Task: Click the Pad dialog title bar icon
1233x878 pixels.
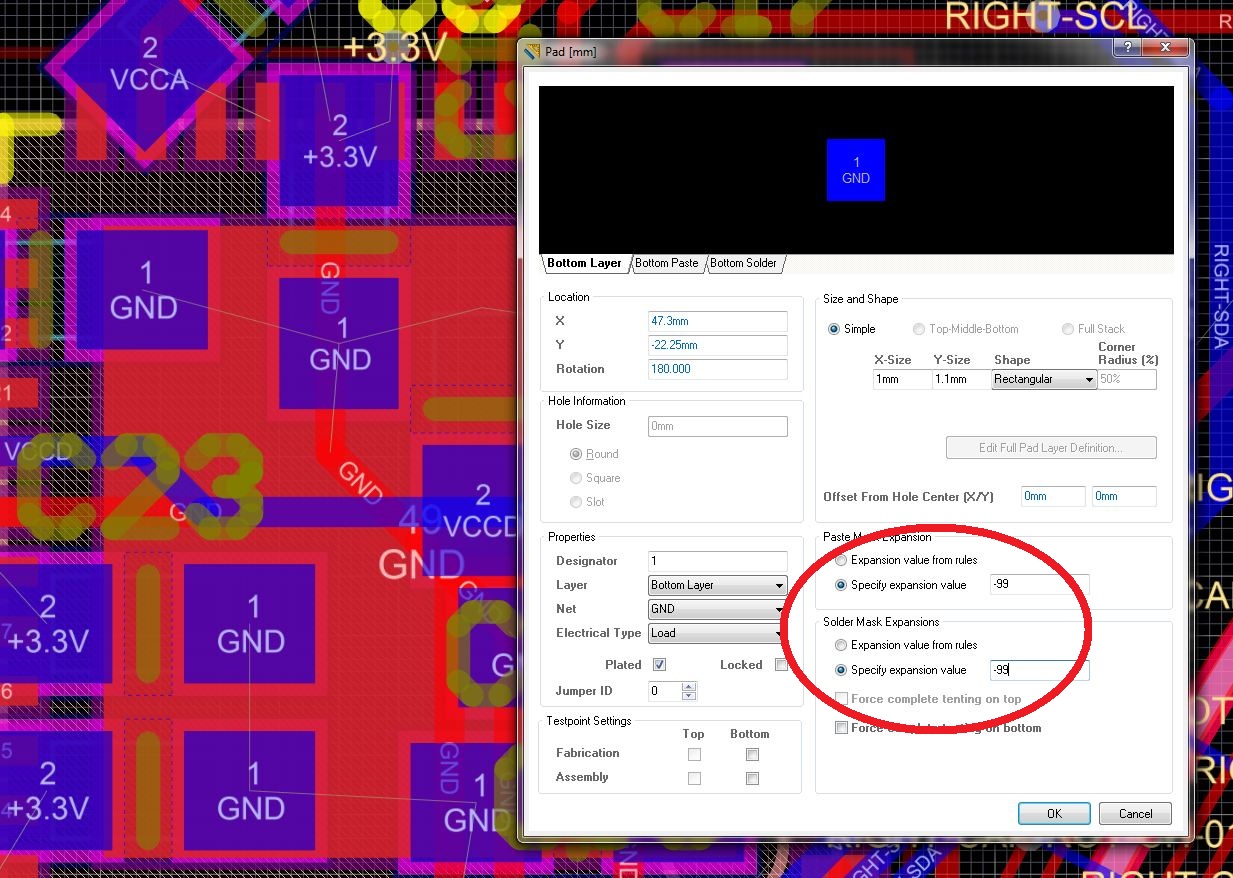Action: coord(532,51)
